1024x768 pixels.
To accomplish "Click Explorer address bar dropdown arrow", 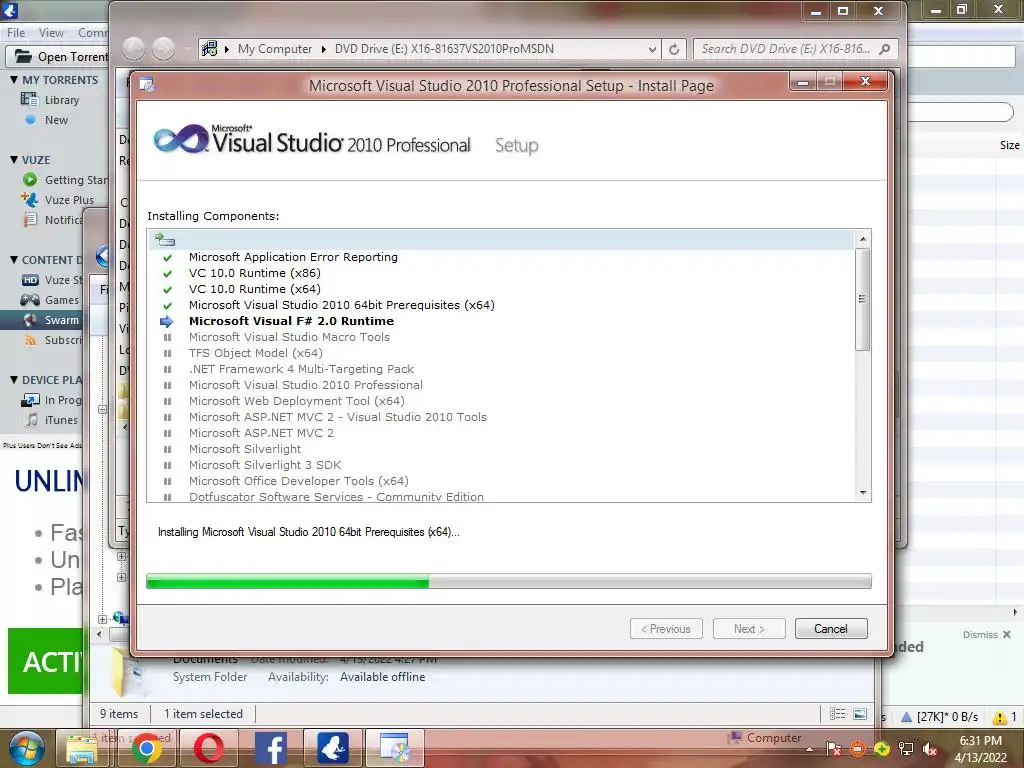I will pos(652,49).
